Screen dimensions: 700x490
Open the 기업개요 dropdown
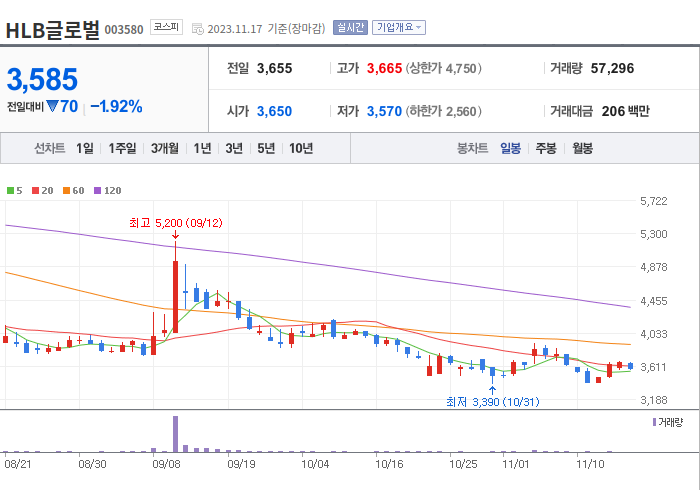click(x=399, y=28)
